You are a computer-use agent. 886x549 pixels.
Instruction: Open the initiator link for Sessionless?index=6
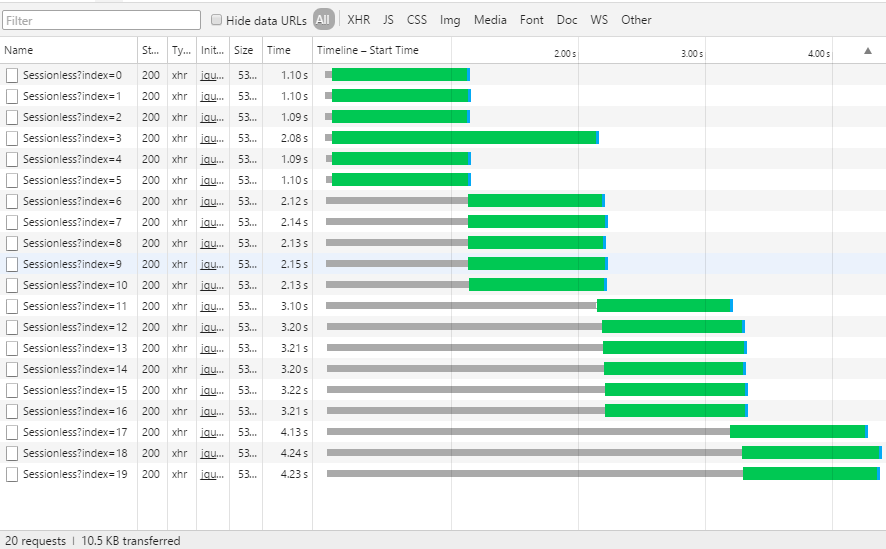point(212,201)
